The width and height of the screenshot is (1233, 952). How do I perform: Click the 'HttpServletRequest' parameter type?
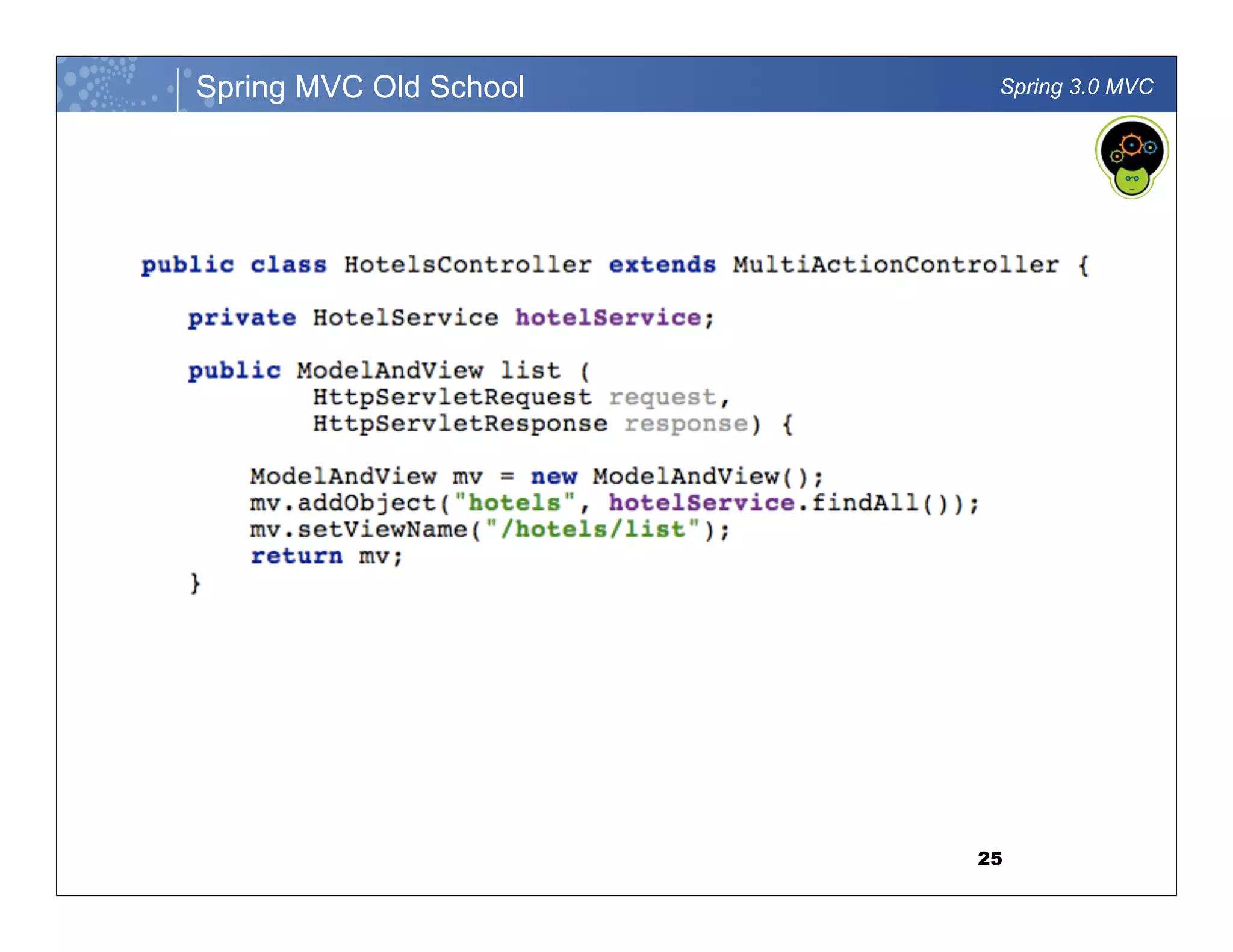click(x=452, y=397)
